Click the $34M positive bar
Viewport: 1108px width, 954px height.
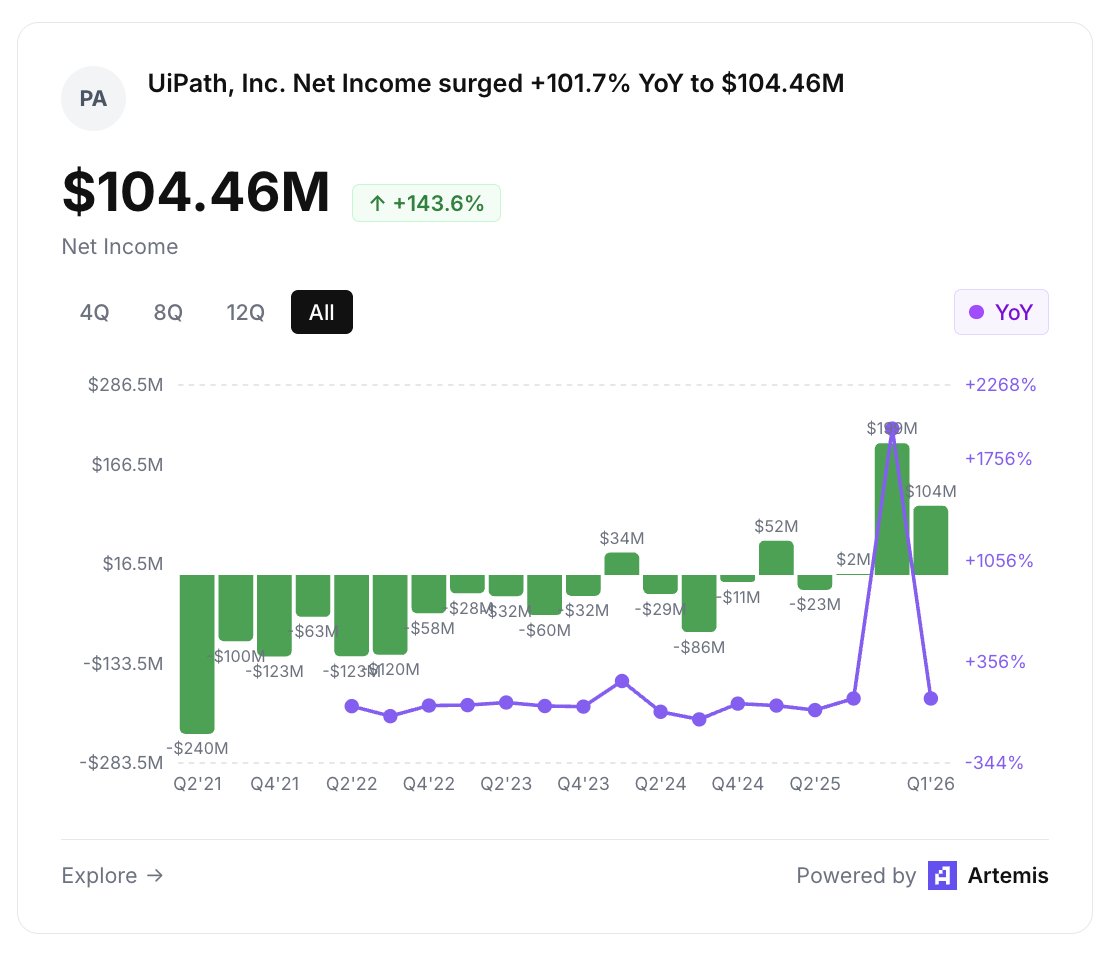click(622, 564)
